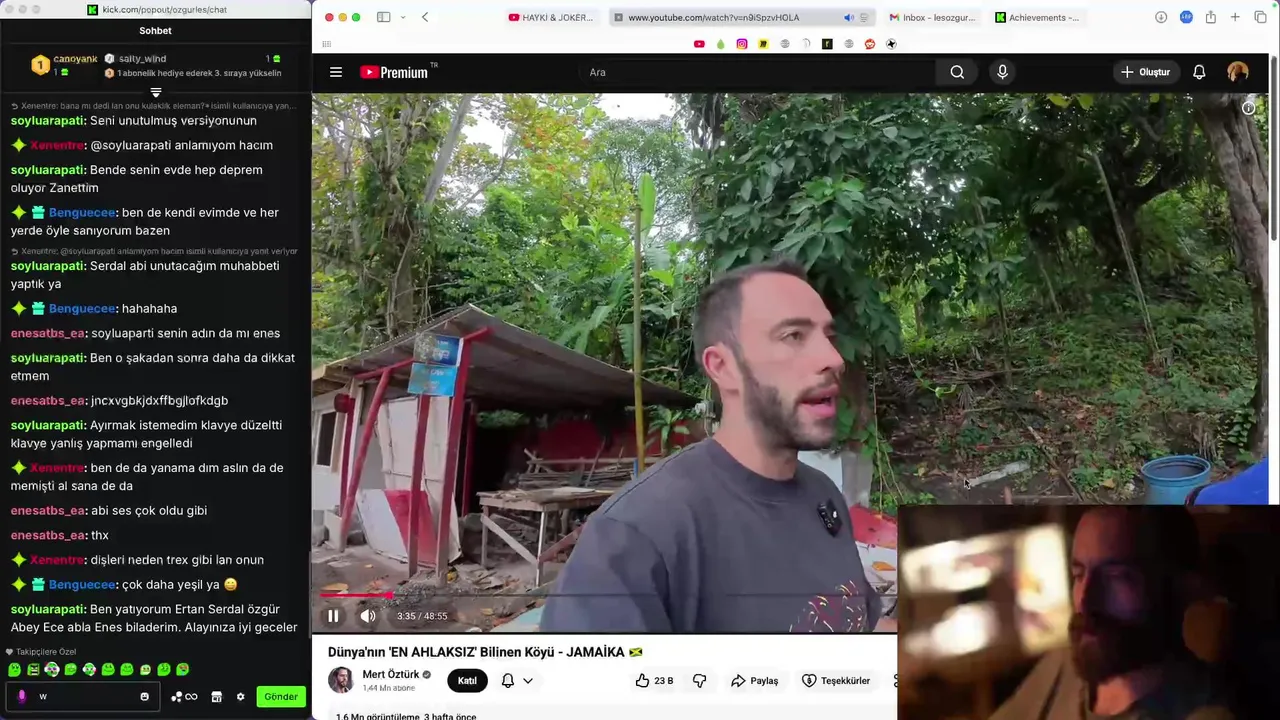Click the YouTube search magnifier icon
1280x720 pixels.
(x=957, y=72)
